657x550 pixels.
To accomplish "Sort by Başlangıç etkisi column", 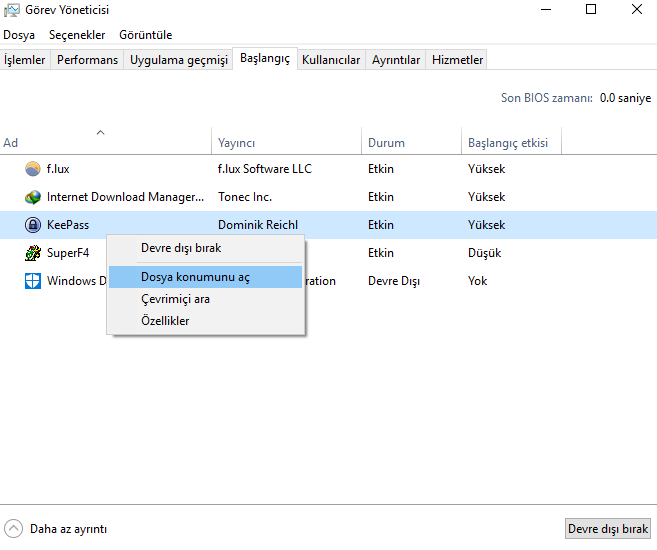I will click(508, 143).
